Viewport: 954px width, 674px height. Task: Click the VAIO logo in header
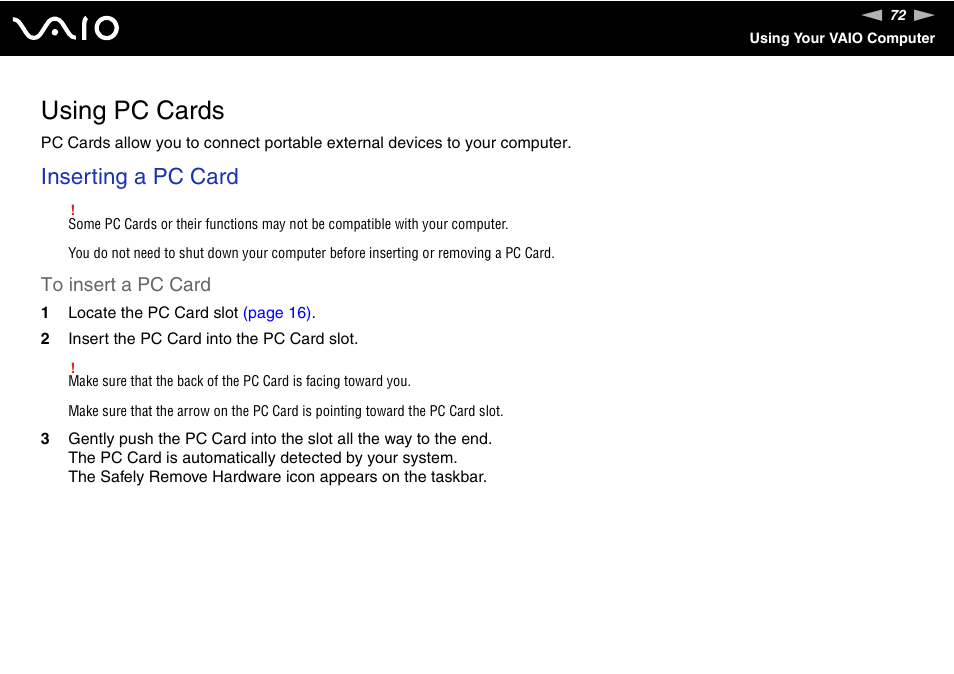pos(66,29)
